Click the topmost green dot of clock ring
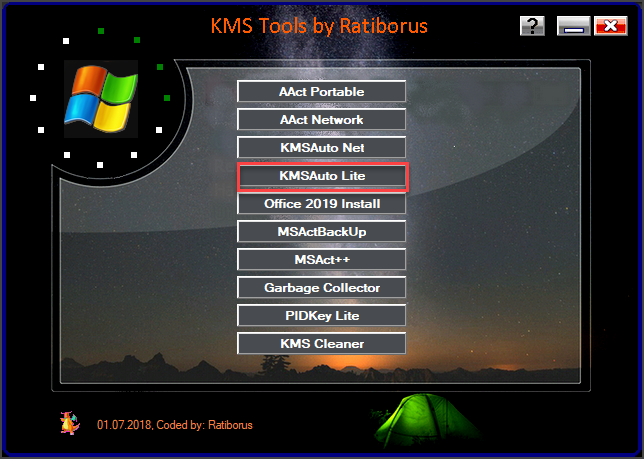Screen dimensions: 644x459 click(x=100, y=31)
